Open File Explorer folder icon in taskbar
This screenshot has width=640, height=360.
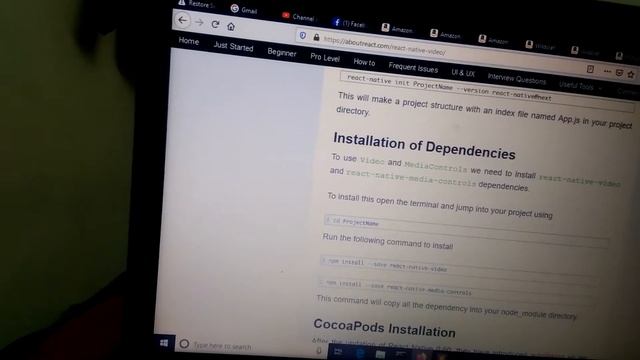(x=380, y=354)
